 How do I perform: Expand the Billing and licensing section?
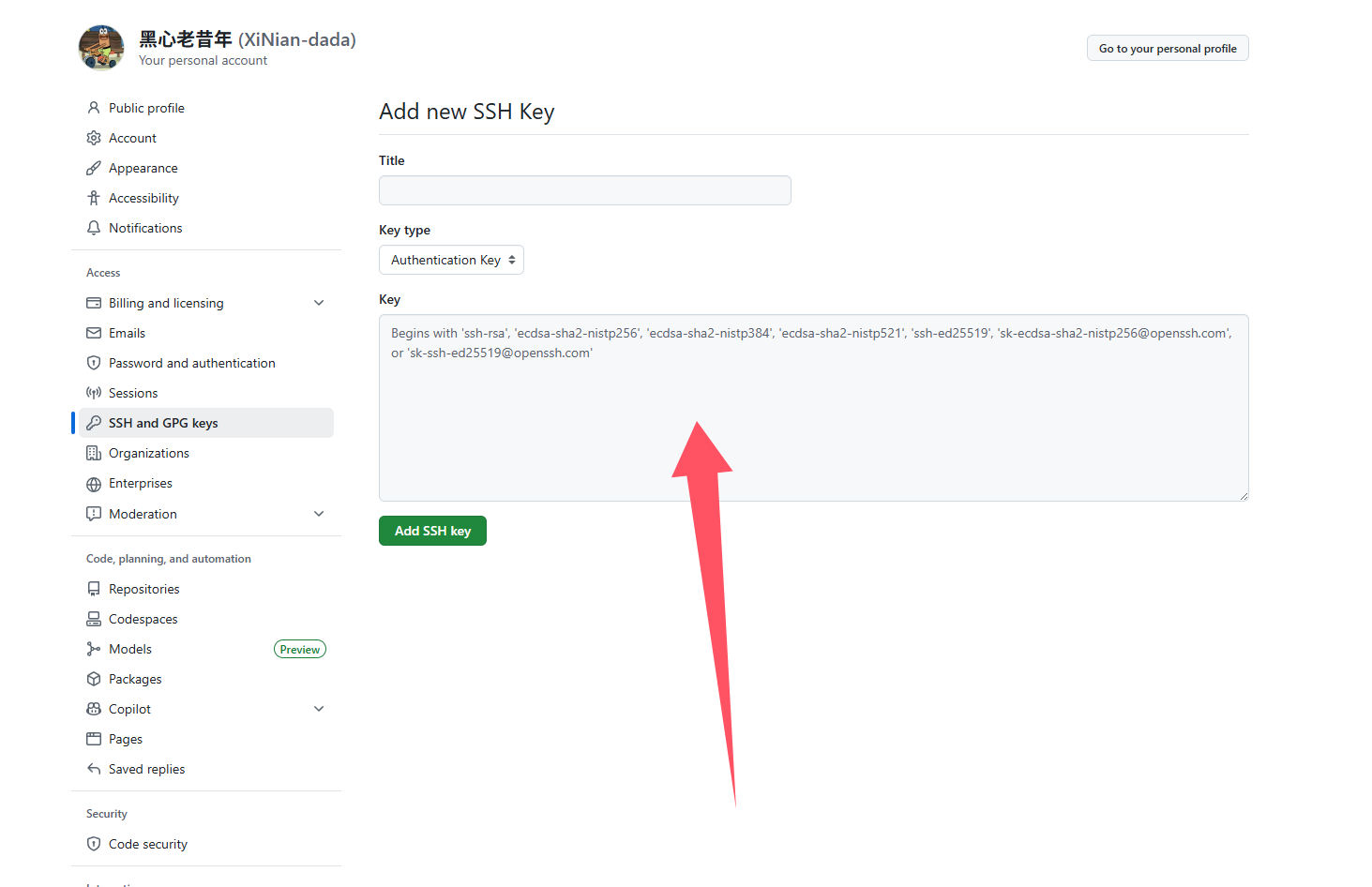[319, 303]
